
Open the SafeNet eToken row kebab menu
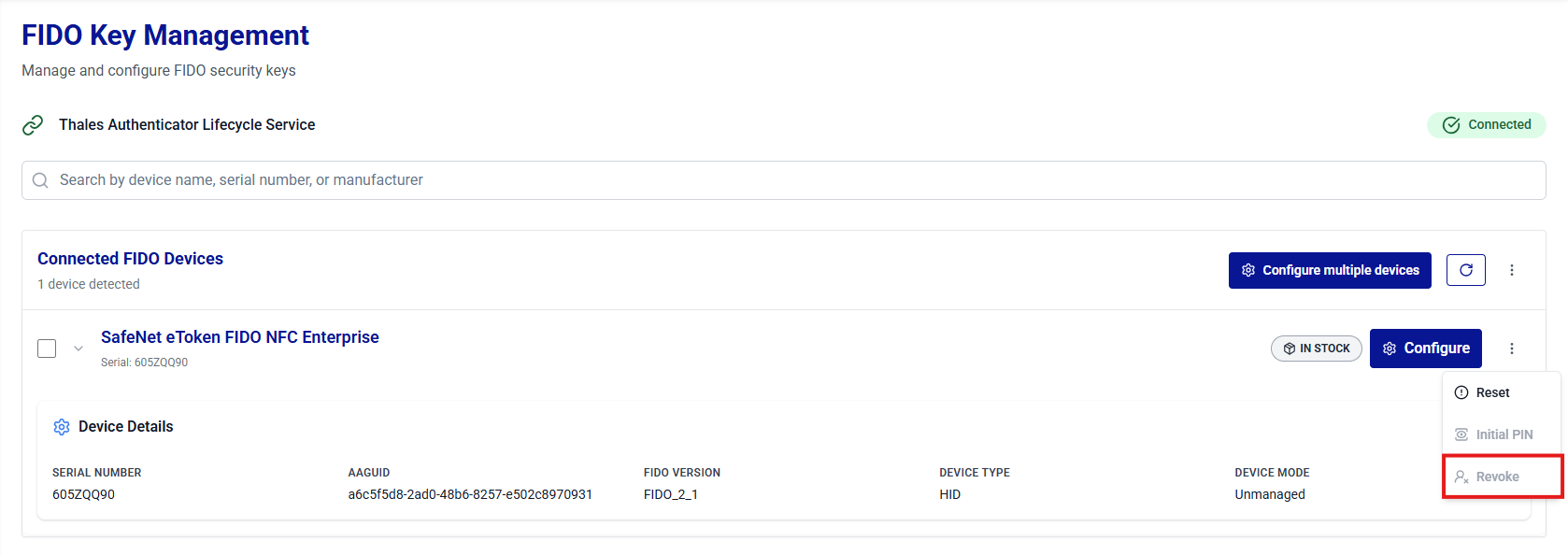(1512, 349)
